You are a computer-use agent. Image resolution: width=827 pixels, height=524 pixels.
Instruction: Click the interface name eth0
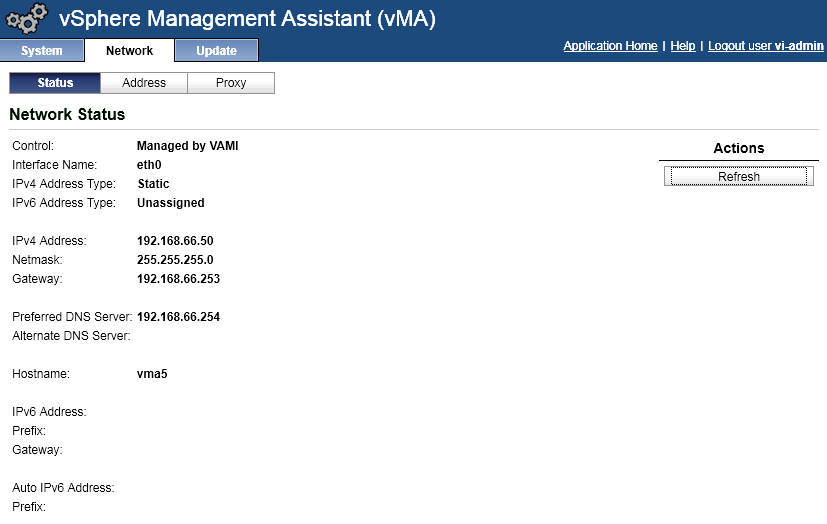(149, 165)
